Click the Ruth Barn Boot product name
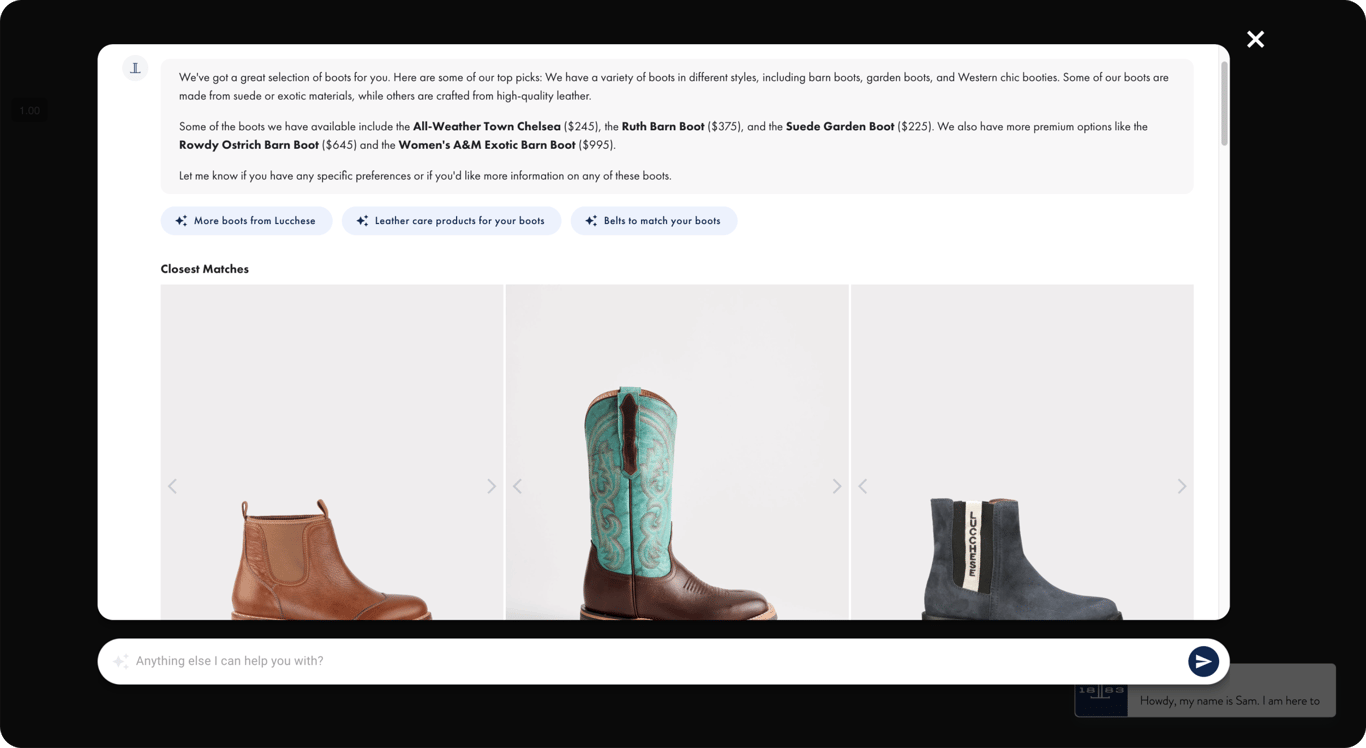This screenshot has height=748, width=1366. pyautogui.click(x=663, y=127)
